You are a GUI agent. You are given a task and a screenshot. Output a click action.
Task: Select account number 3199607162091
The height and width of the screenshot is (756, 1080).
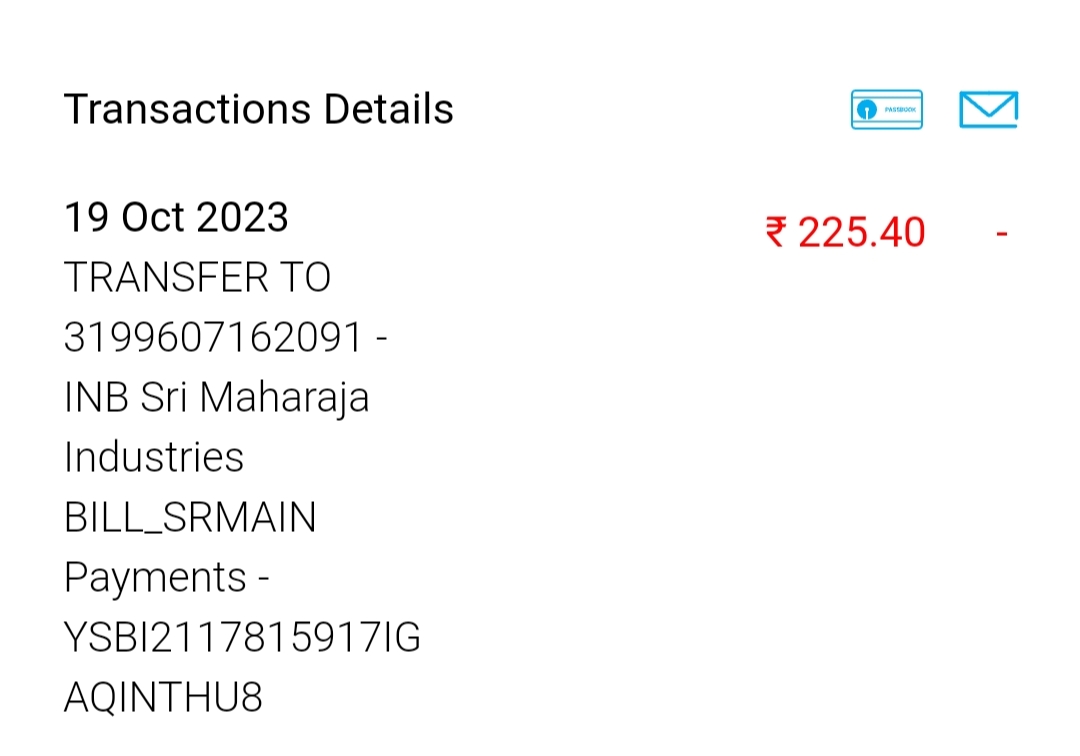[212, 337]
